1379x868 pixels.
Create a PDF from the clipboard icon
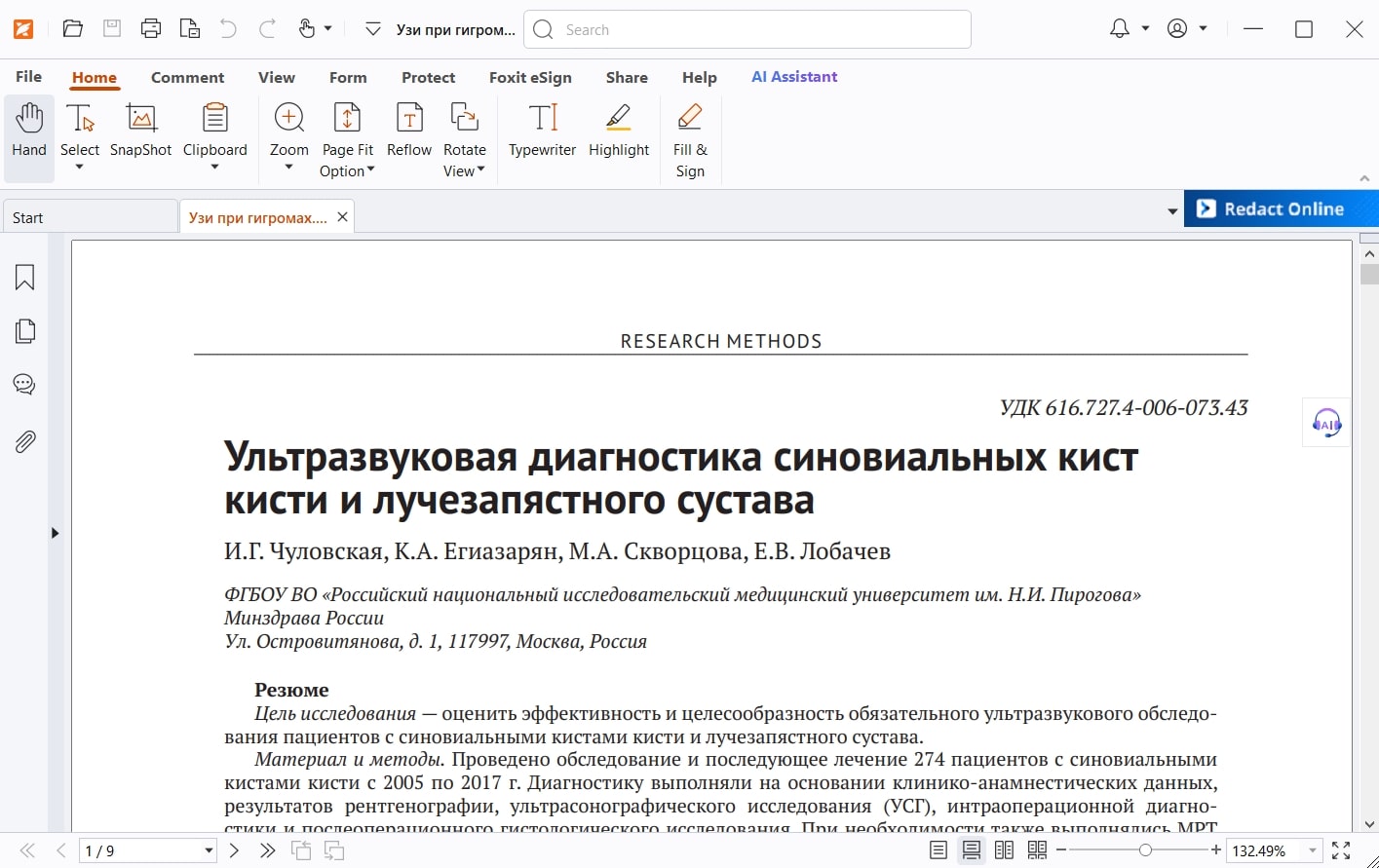coord(190,28)
